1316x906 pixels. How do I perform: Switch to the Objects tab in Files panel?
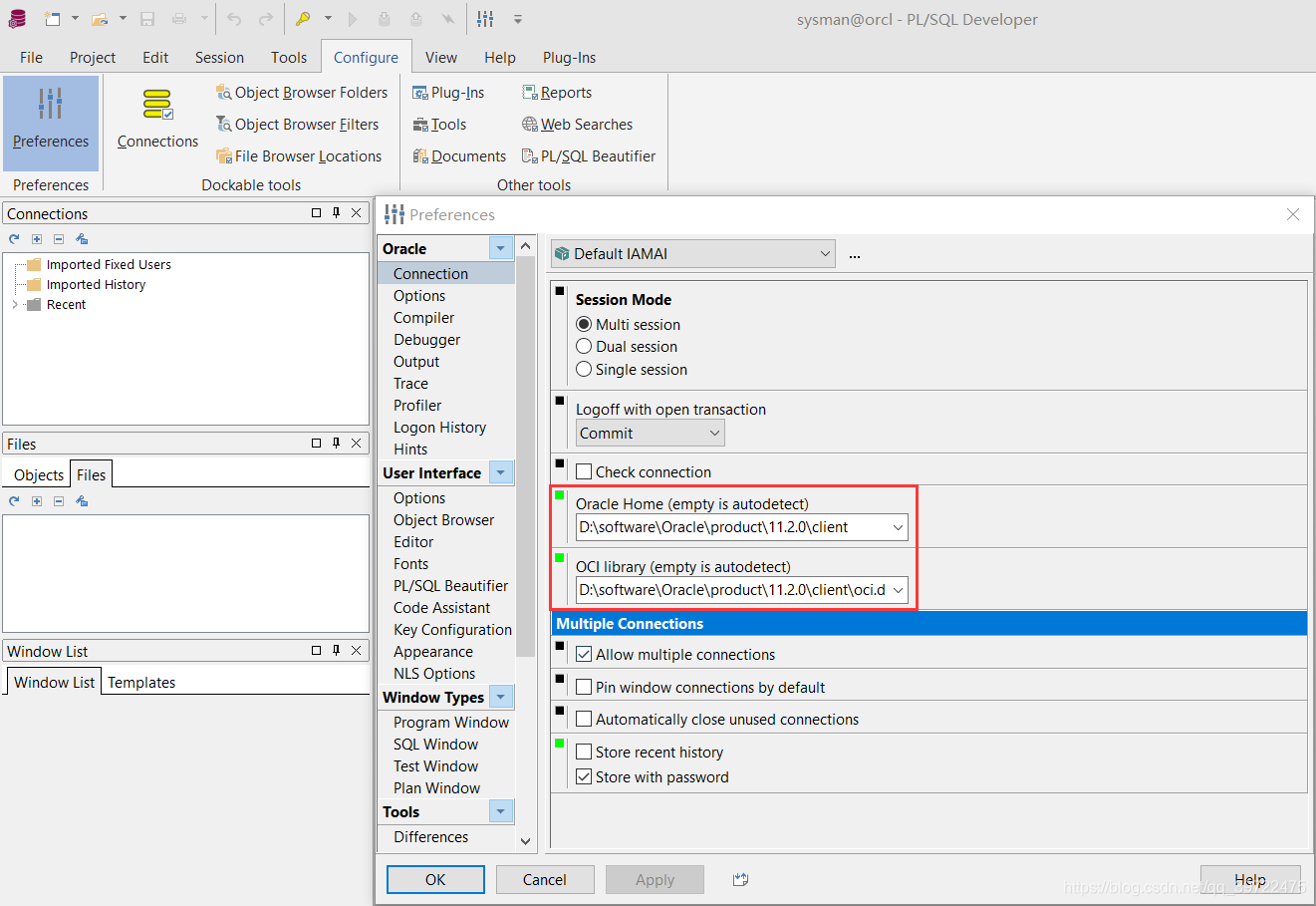(x=39, y=475)
